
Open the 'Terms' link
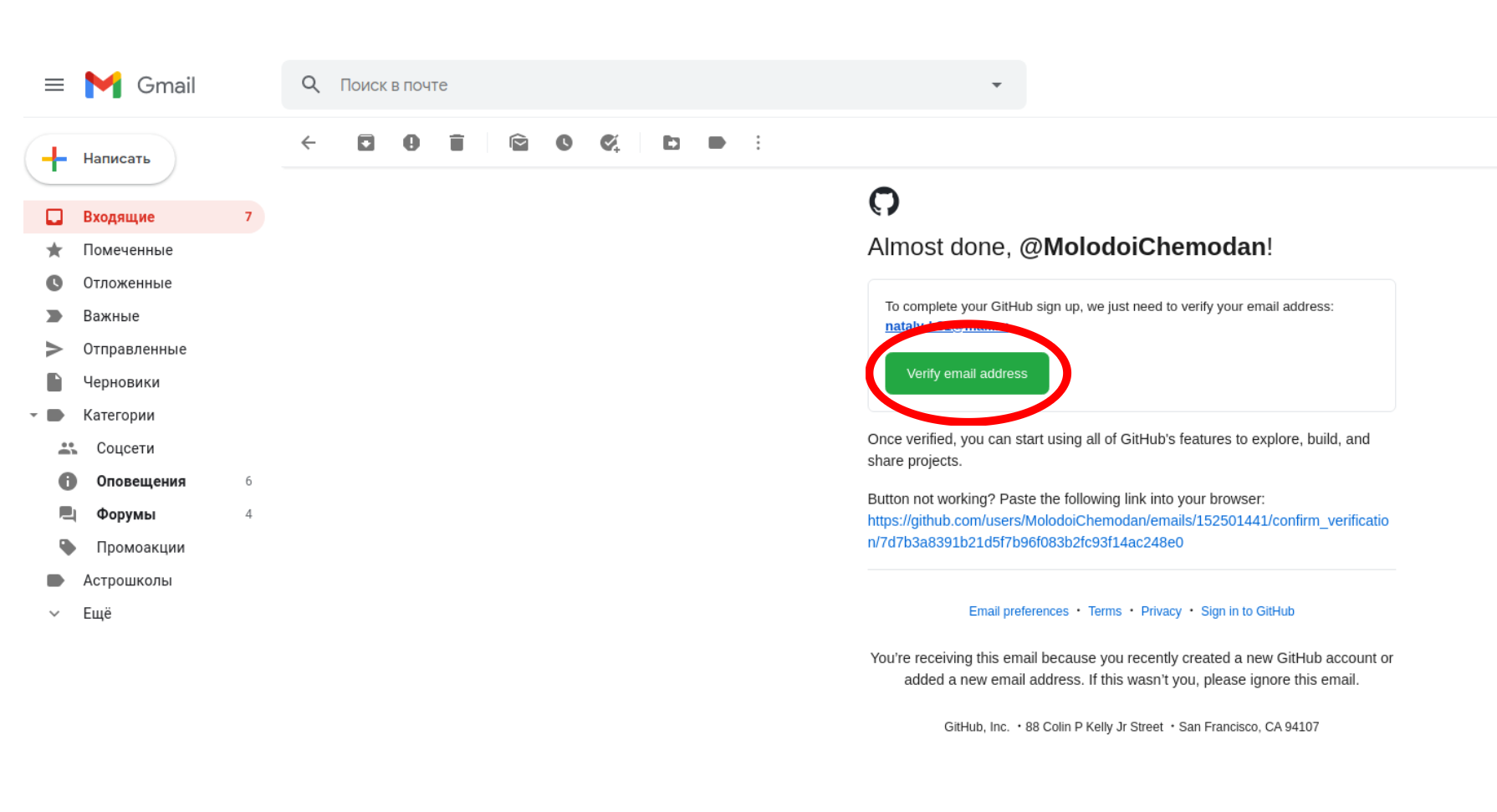(1105, 611)
